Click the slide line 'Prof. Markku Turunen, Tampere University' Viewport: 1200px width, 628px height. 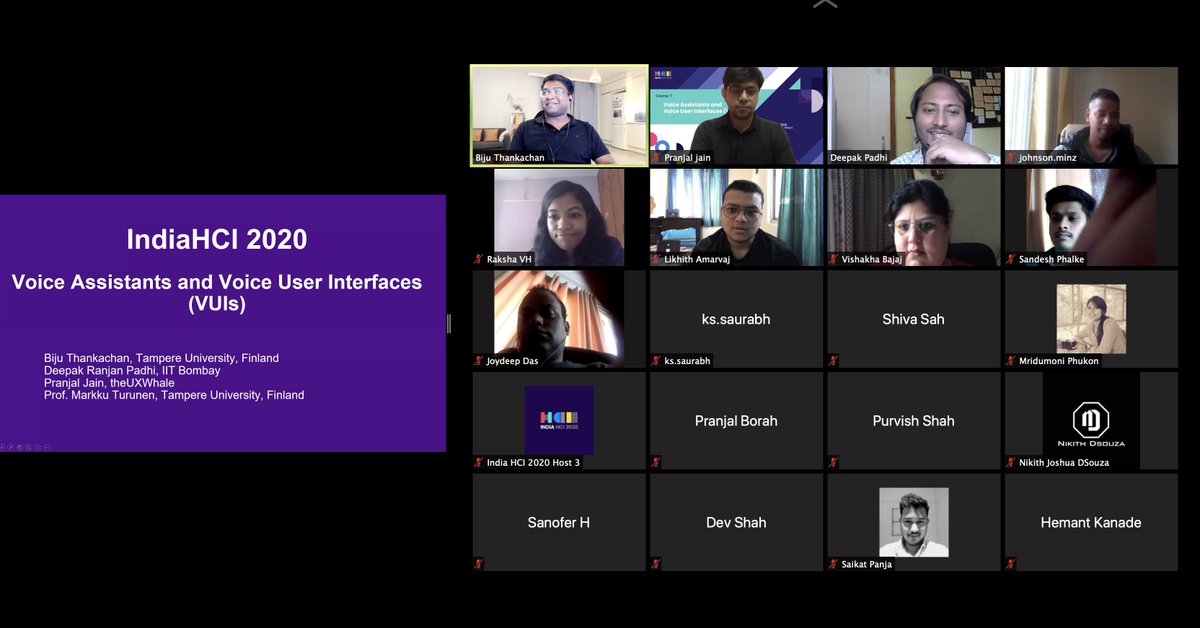174,395
